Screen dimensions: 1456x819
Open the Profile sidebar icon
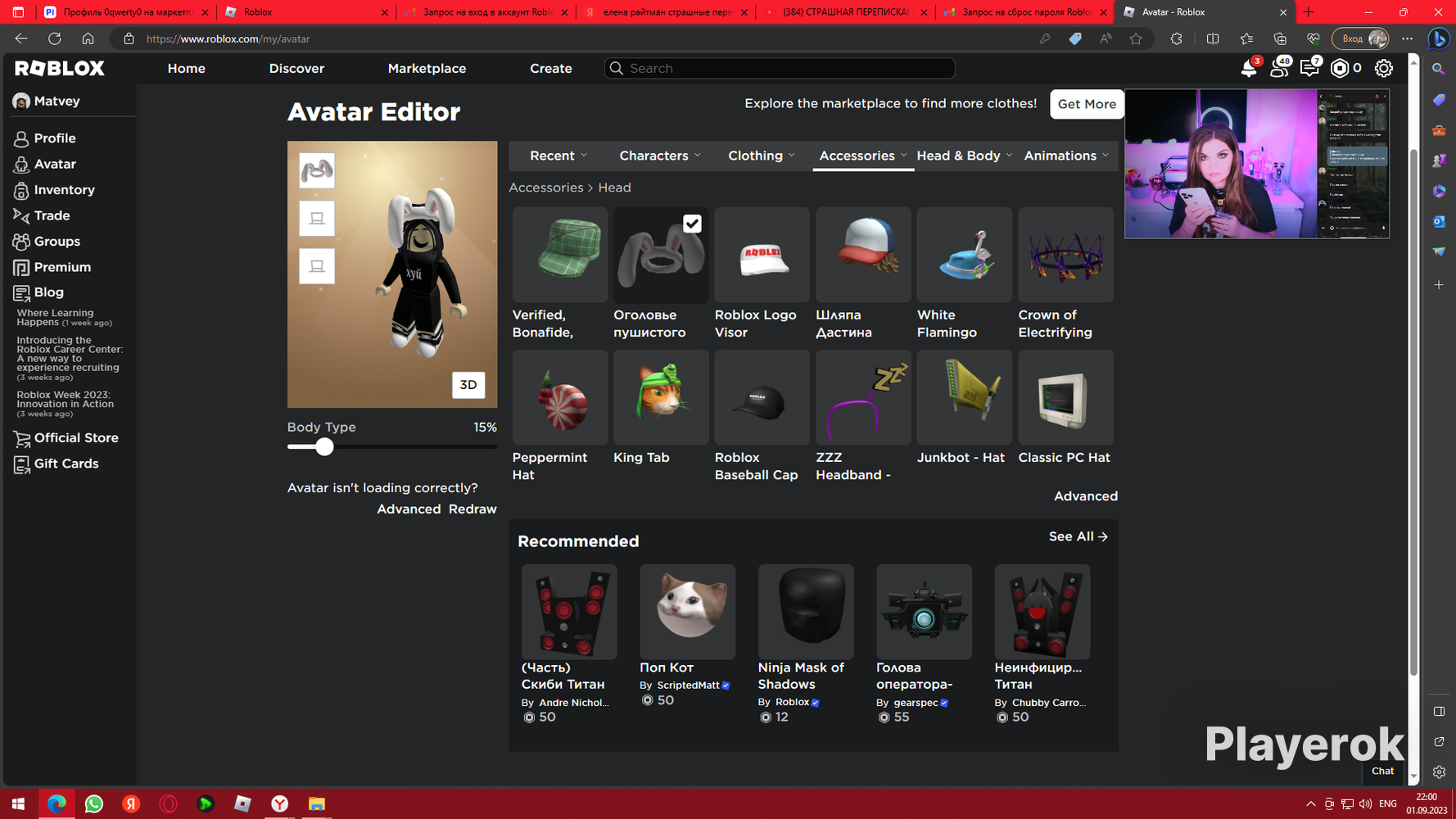[21, 138]
